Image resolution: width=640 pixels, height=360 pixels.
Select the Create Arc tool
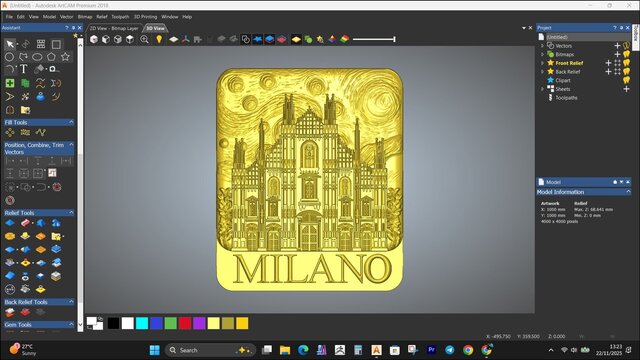pos(9,69)
